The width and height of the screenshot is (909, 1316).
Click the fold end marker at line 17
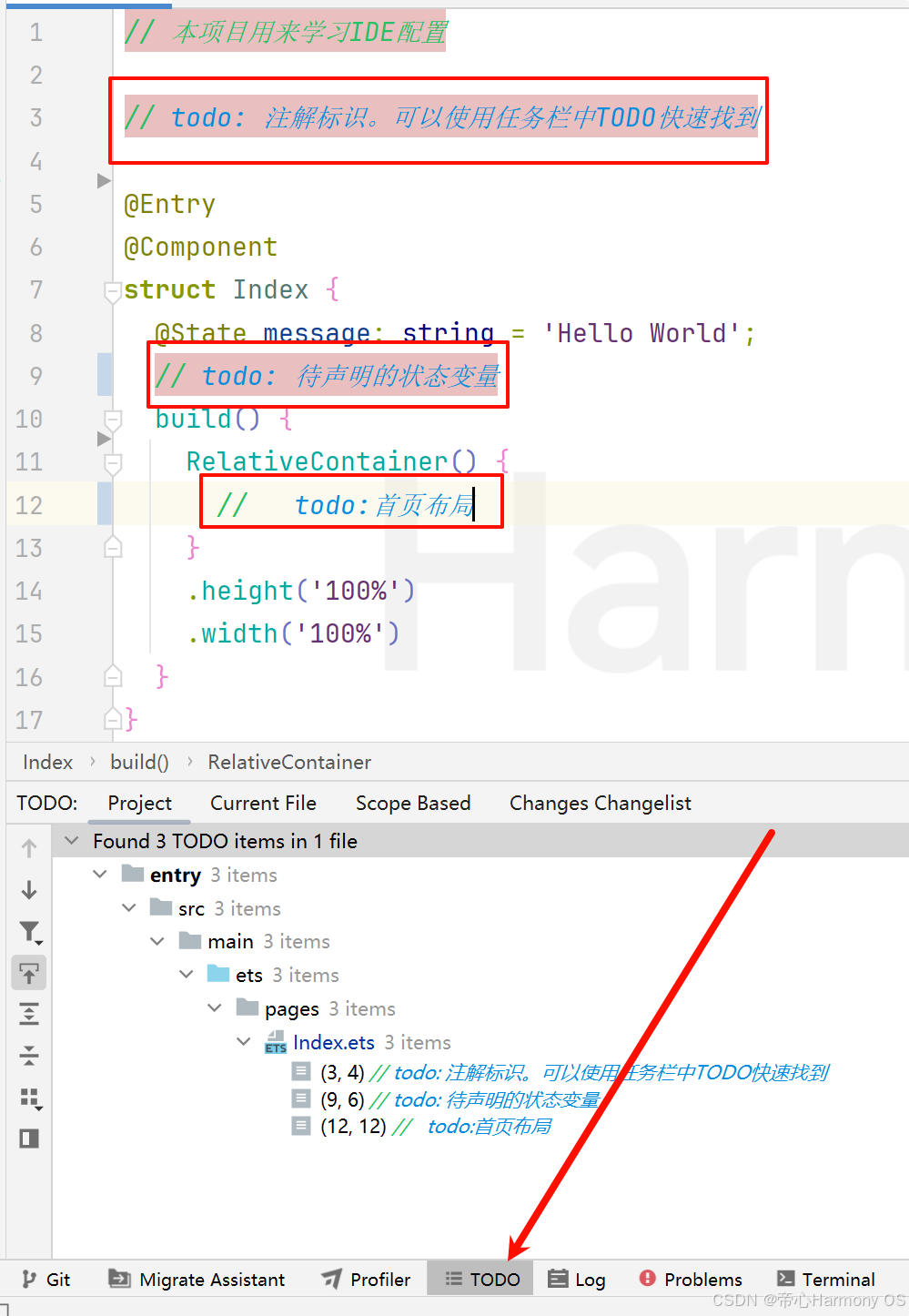coord(113,719)
